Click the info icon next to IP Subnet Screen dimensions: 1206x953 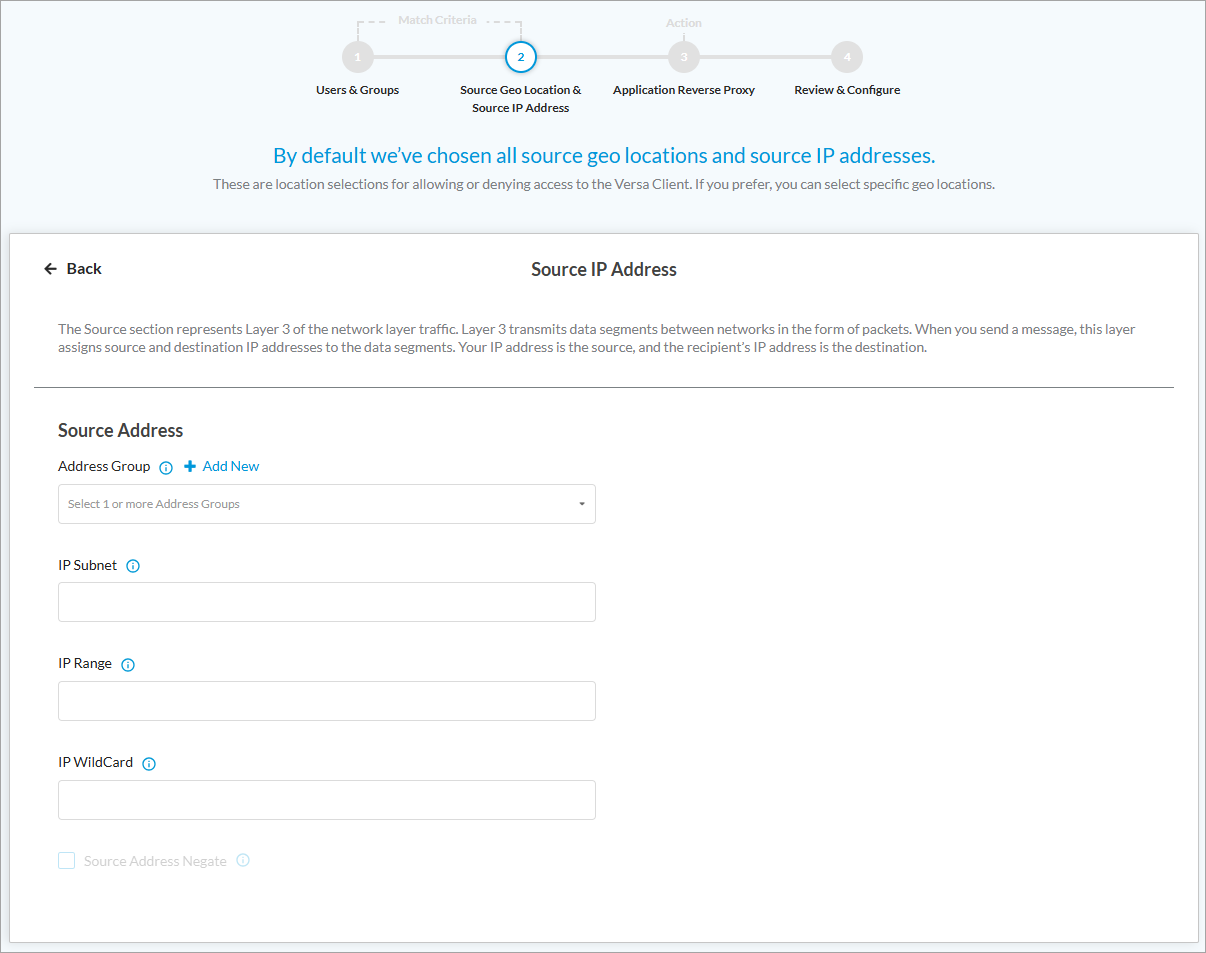click(x=133, y=566)
